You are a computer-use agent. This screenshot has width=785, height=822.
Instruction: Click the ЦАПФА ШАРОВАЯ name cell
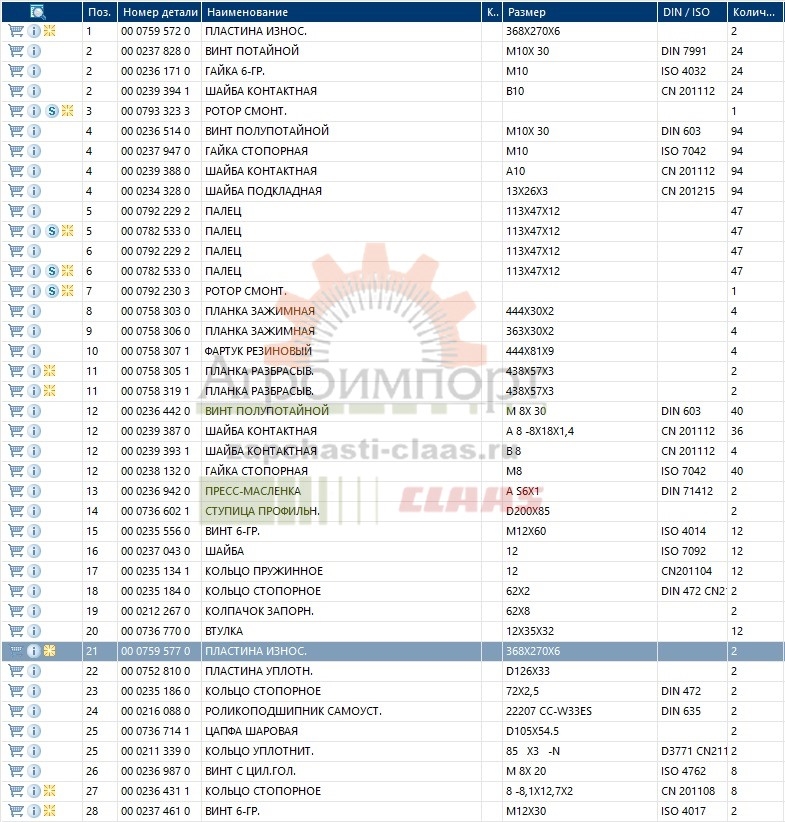tap(251, 731)
